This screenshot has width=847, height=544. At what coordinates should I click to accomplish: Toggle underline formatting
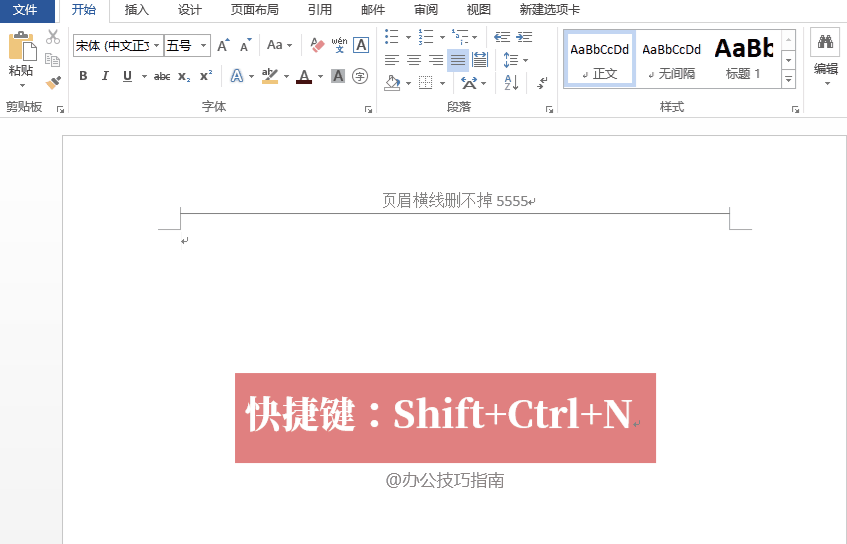click(127, 76)
